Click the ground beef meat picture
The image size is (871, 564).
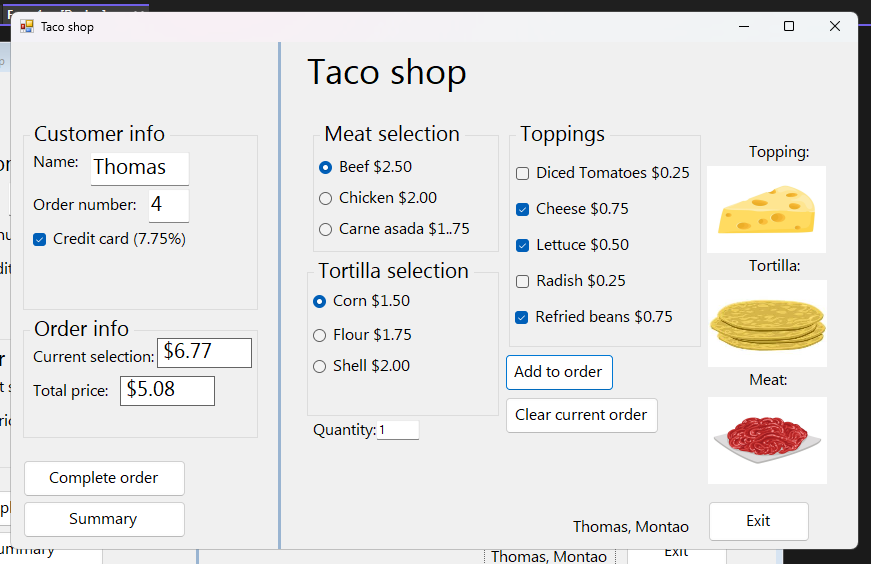coord(767,440)
